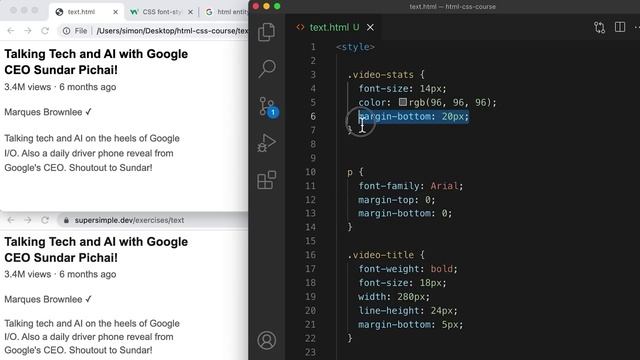Reload the supersimple.dev page
640x360 pixels.
tap(45, 220)
